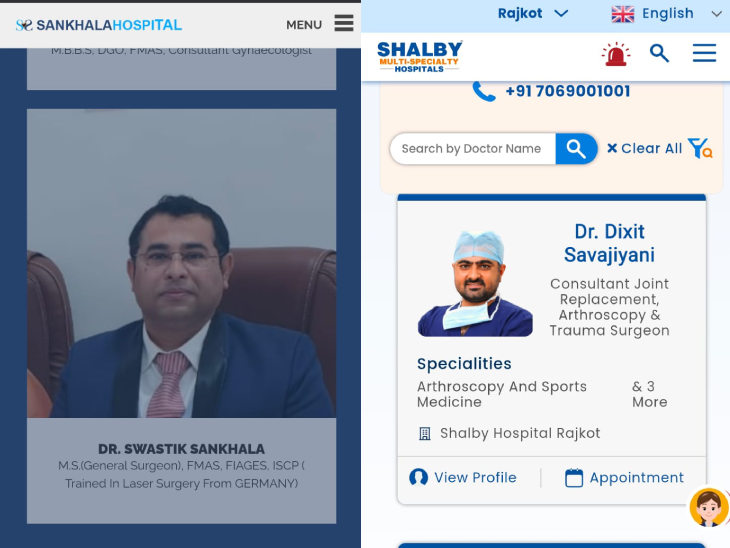Click the blue doctor search button

[x=576, y=149]
